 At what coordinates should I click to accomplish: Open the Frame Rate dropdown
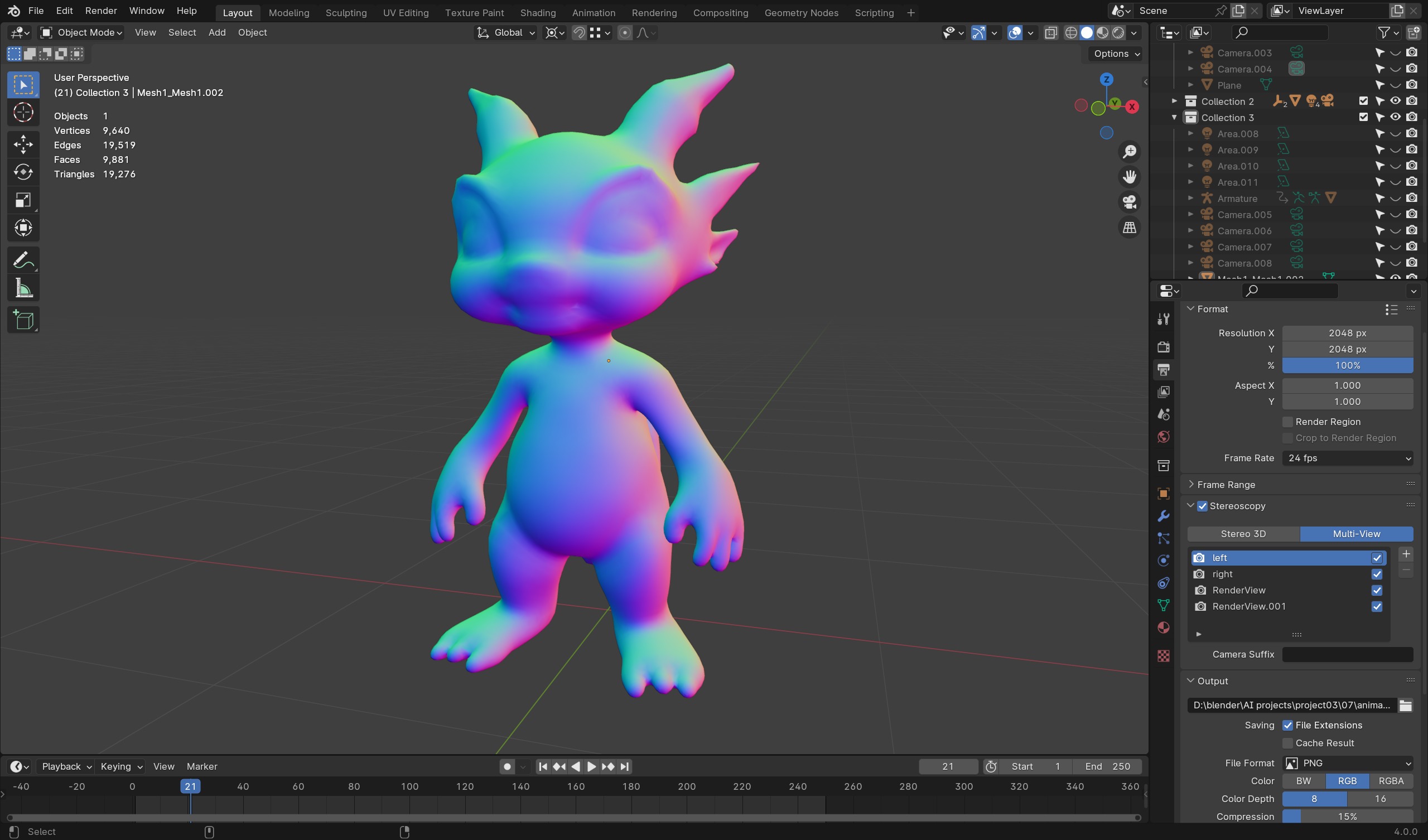point(1348,458)
